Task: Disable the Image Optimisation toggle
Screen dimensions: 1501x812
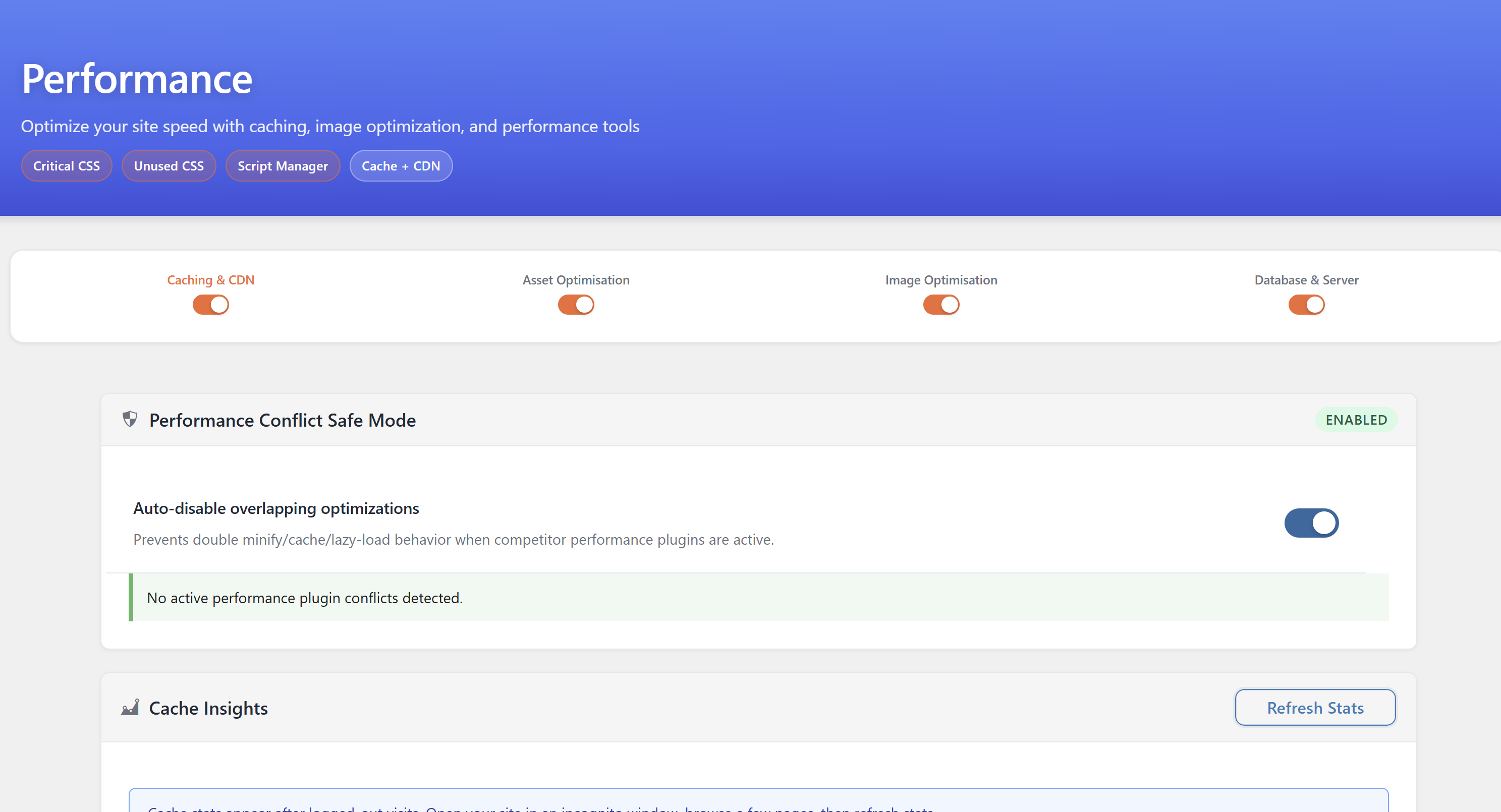Action: tap(940, 304)
